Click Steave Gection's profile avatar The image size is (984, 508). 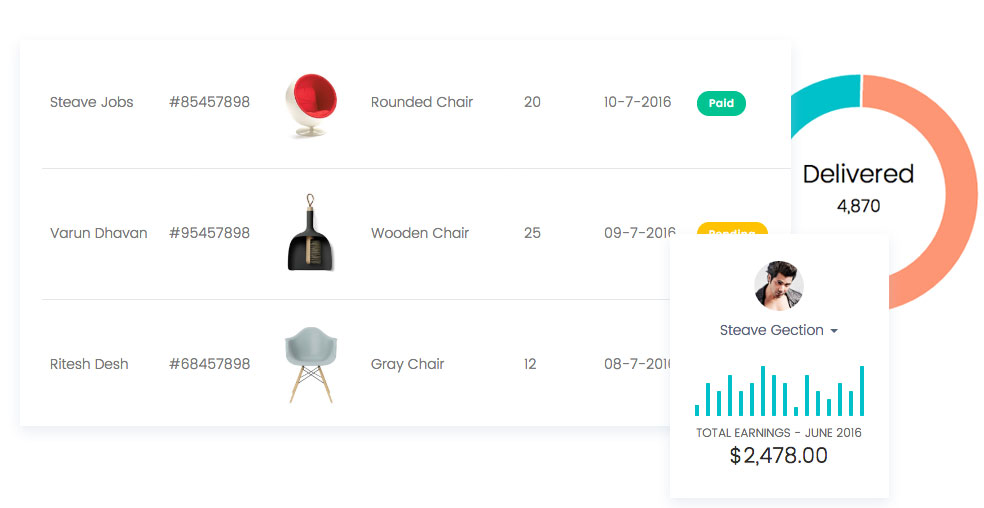[x=778, y=285]
